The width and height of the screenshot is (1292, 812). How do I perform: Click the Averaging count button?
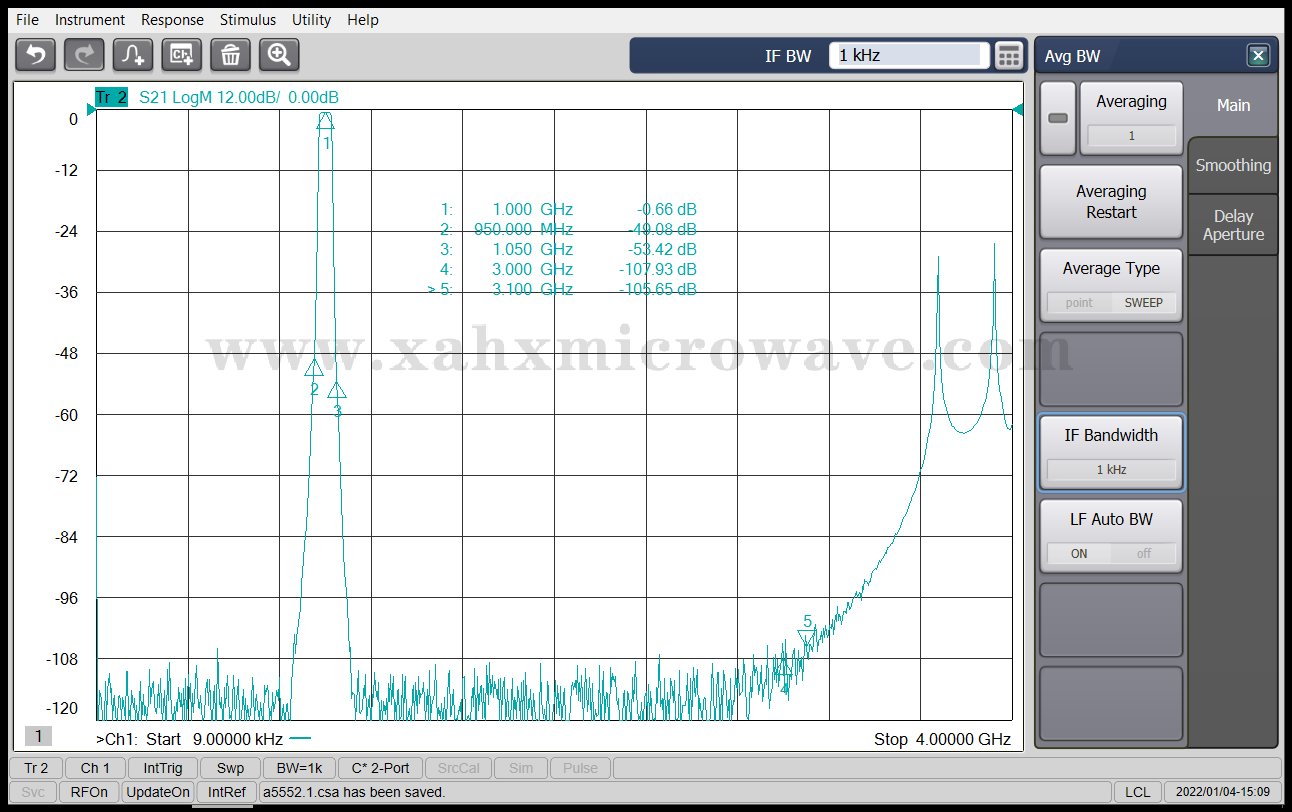[1131, 118]
